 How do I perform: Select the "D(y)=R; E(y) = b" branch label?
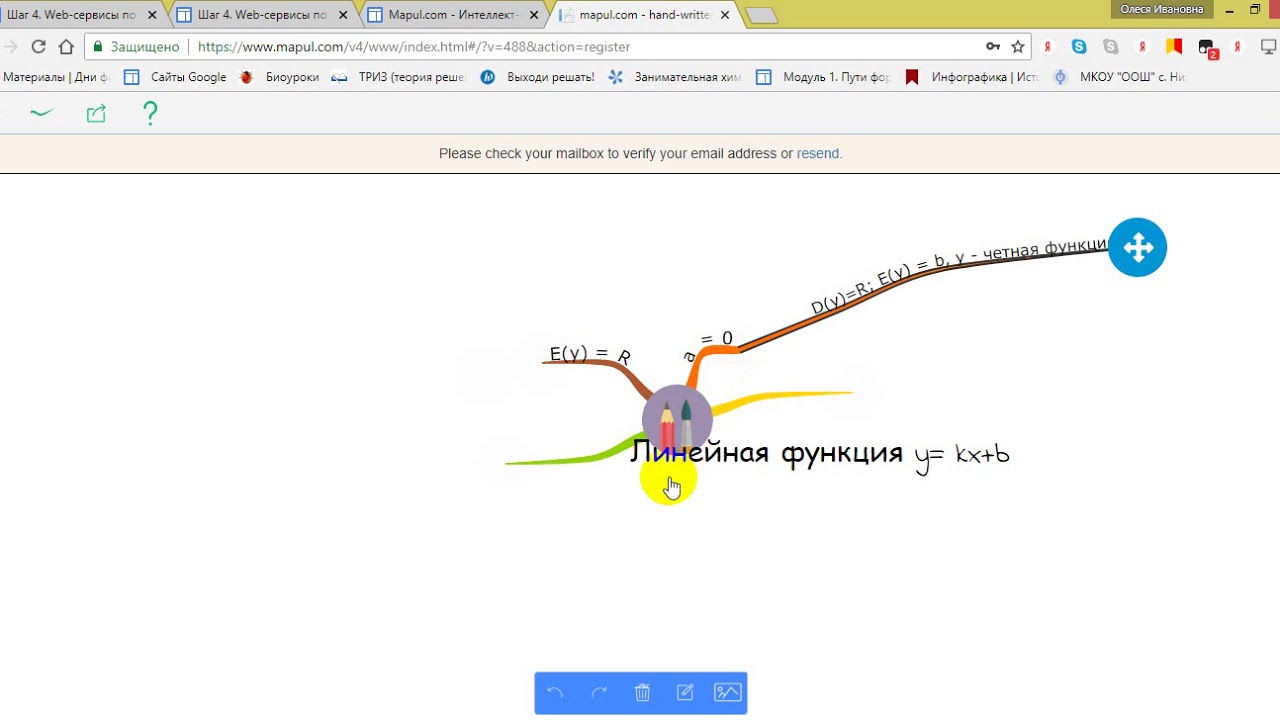960,275
